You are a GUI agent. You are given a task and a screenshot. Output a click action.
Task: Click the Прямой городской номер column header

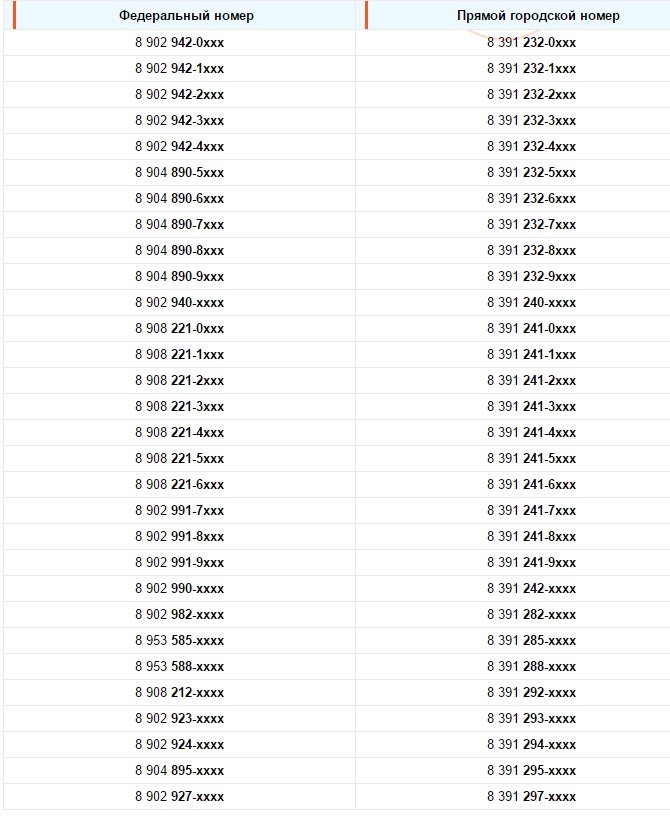538,16
